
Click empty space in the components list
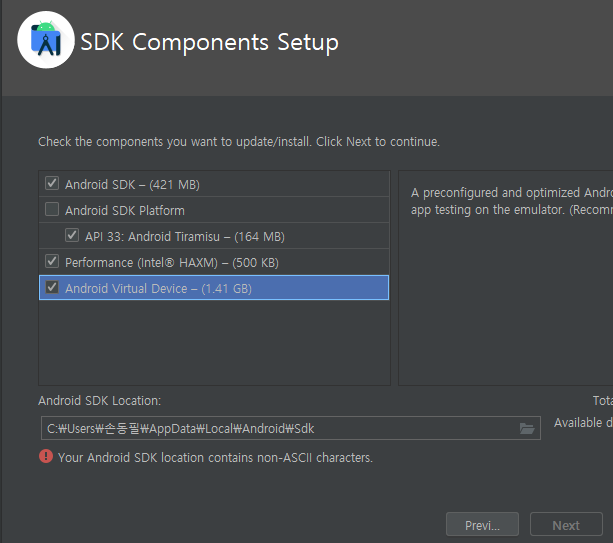tap(214, 342)
